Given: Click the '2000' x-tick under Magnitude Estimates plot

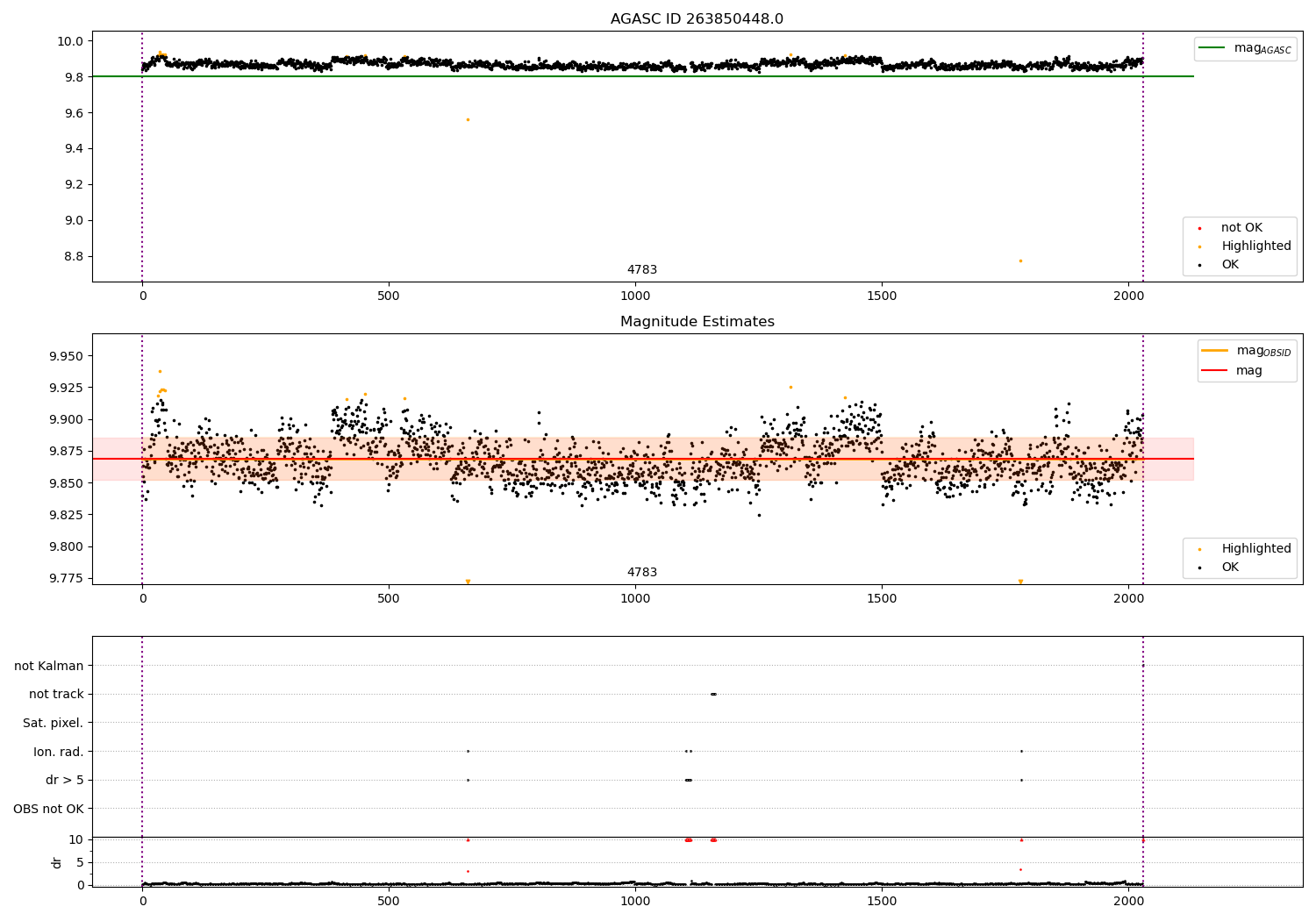Looking at the screenshot, I should [1128, 599].
